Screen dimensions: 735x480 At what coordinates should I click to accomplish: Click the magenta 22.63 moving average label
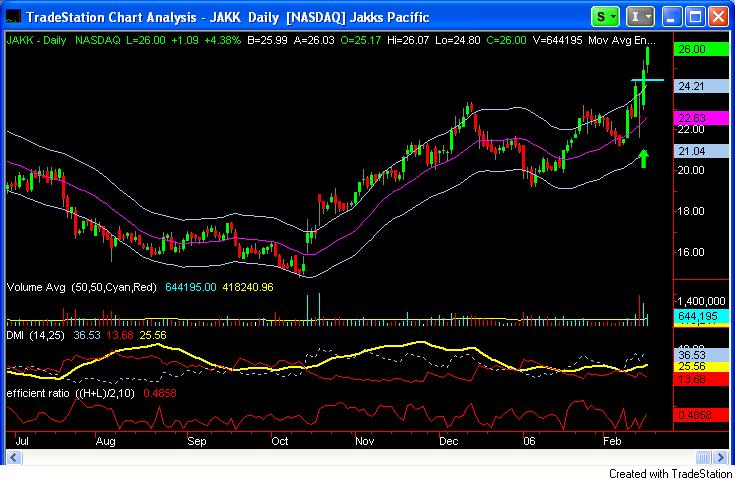click(701, 118)
